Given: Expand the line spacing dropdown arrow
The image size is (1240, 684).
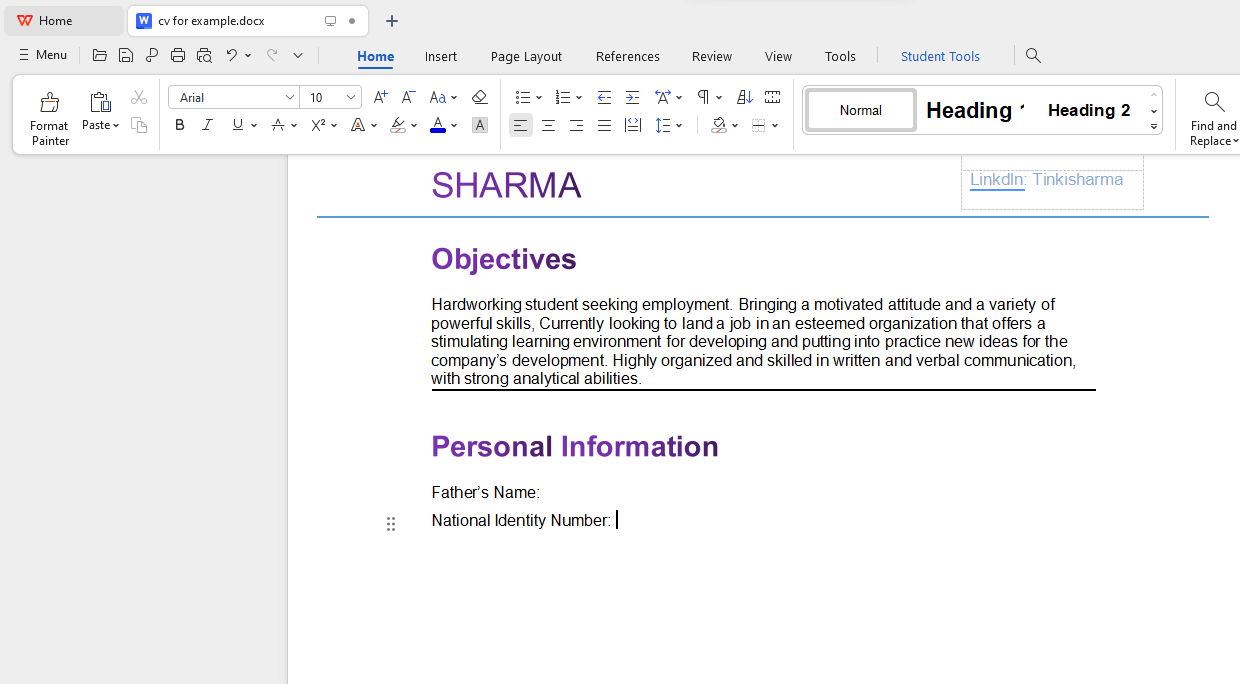Looking at the screenshot, I should coord(680,125).
